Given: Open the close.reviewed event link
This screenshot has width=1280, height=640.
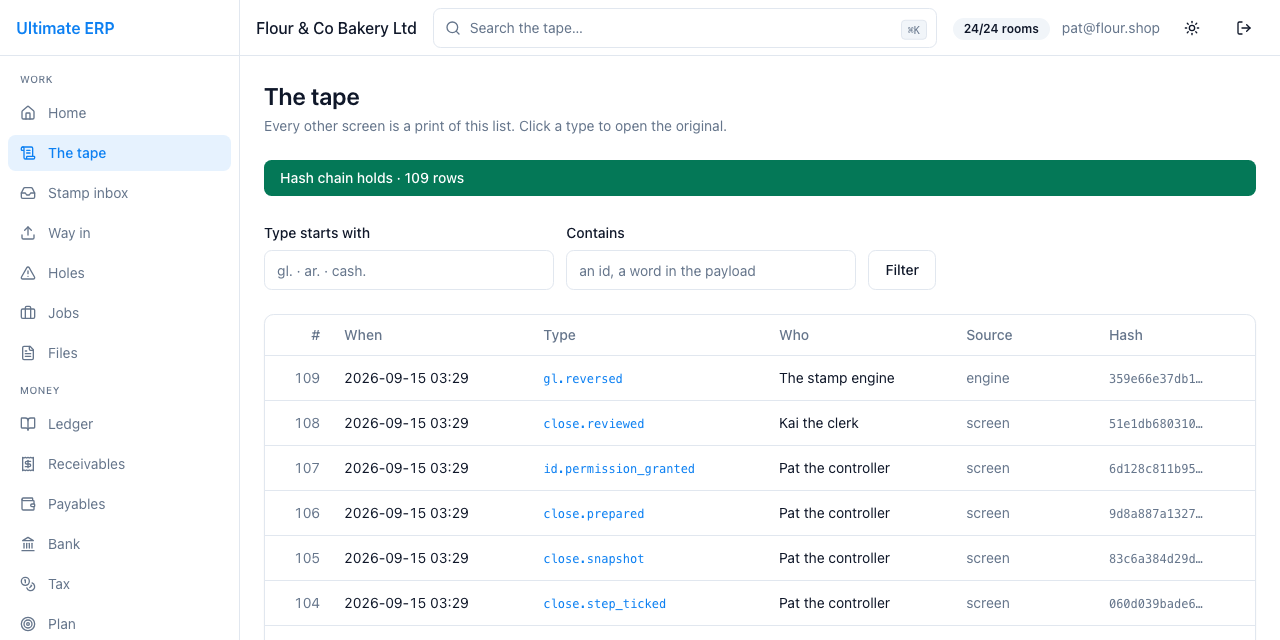Looking at the screenshot, I should click(x=594, y=424).
